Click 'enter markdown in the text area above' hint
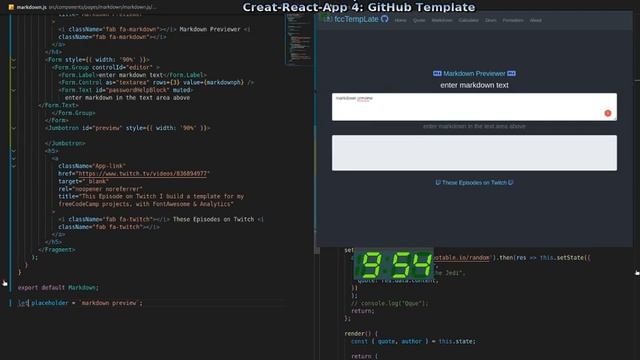The width and height of the screenshot is (640, 360). coord(474,126)
